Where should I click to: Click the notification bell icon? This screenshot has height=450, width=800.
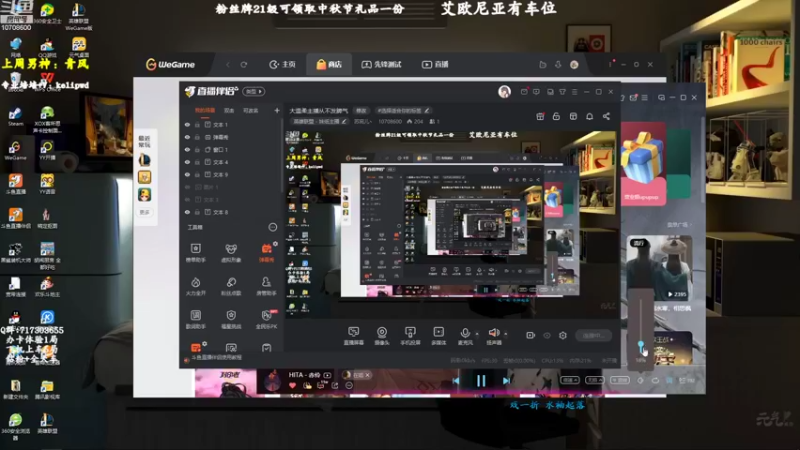(x=589, y=116)
